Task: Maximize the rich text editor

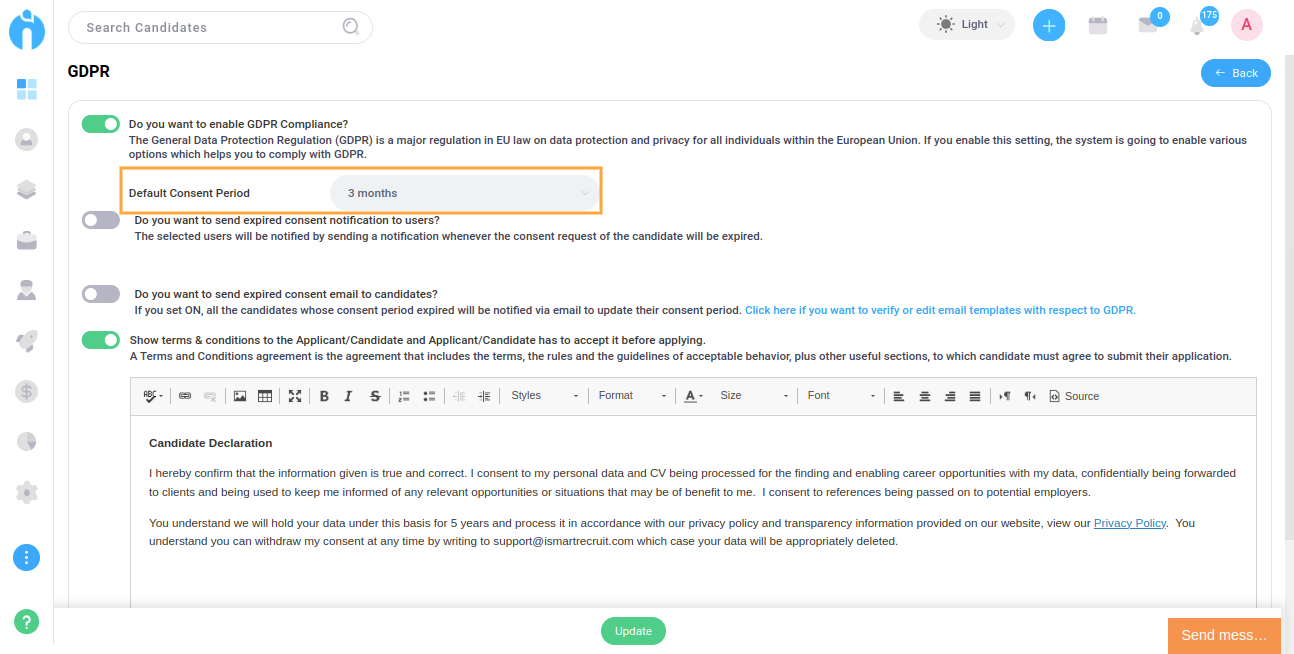Action: pos(295,396)
